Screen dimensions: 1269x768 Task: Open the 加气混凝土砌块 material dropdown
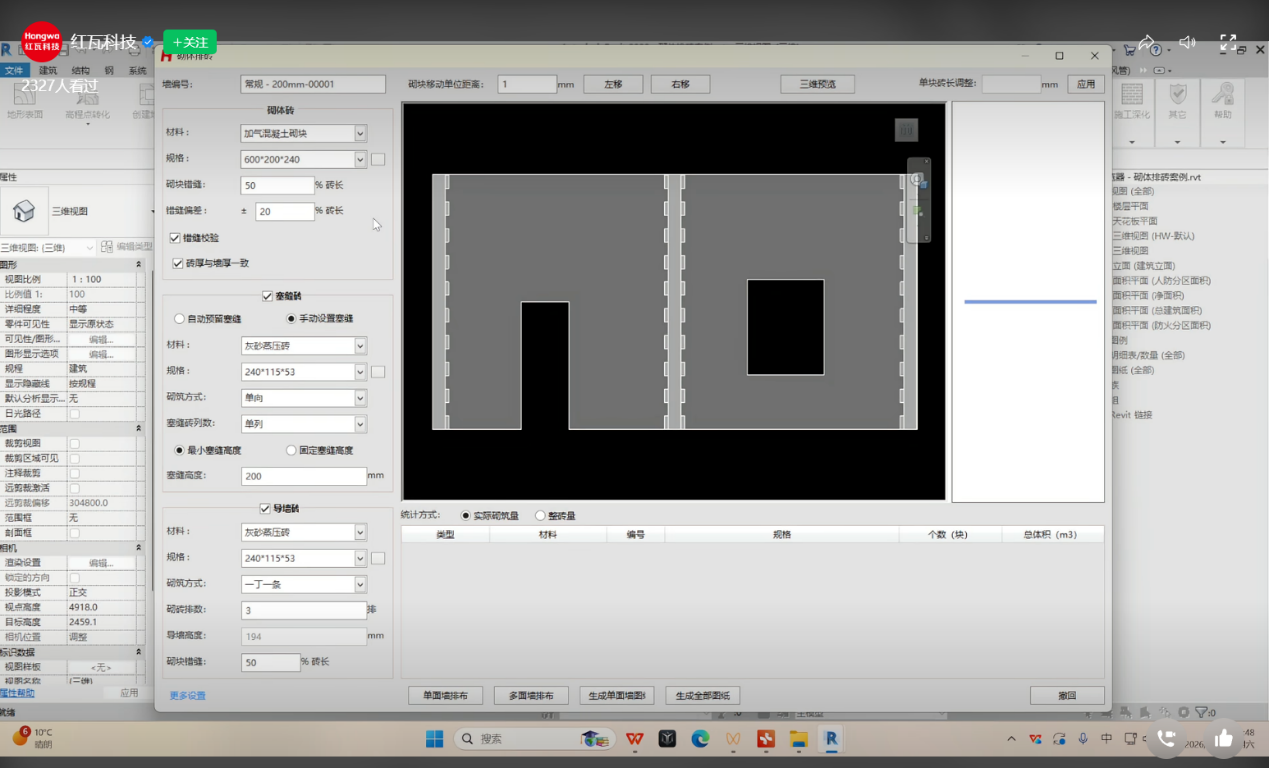pos(360,133)
